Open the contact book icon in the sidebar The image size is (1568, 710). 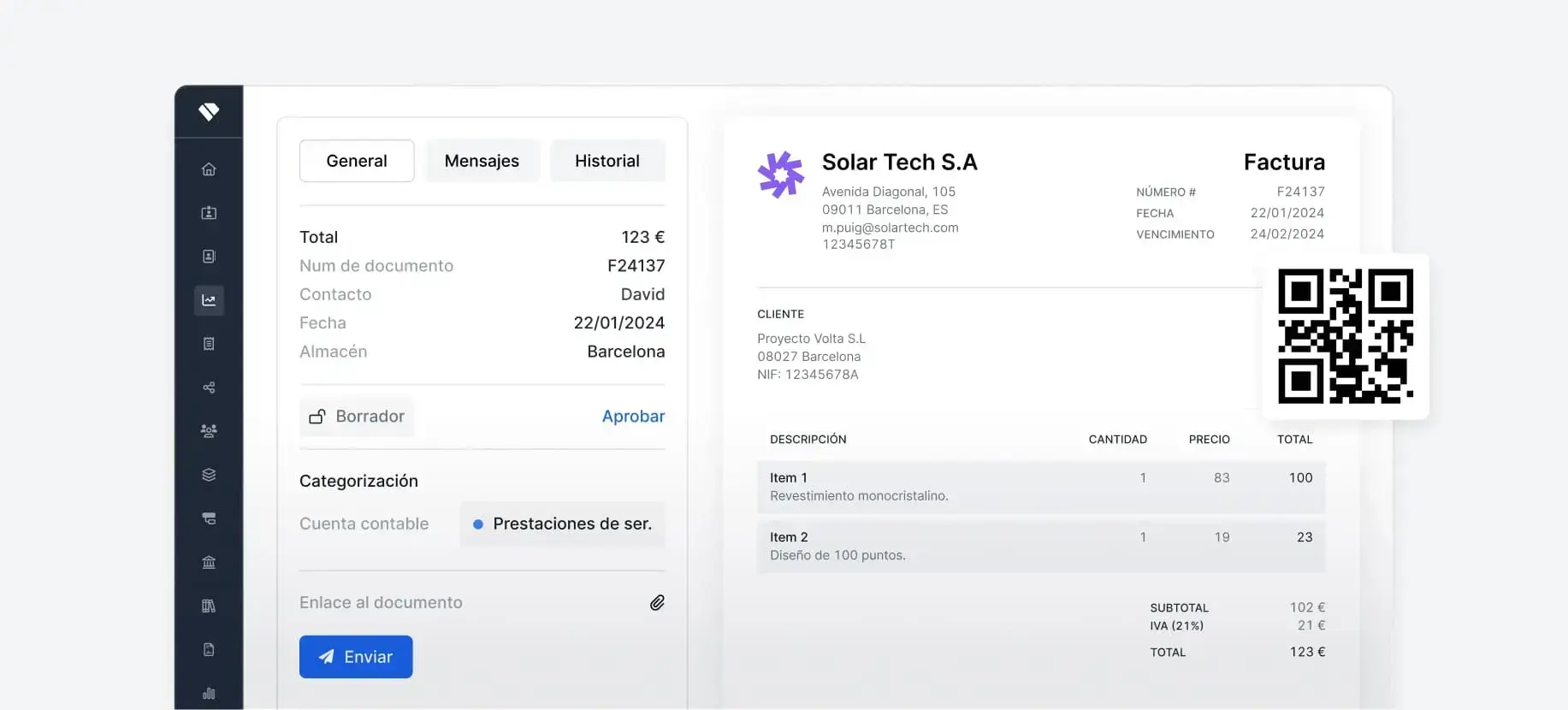[x=209, y=257]
